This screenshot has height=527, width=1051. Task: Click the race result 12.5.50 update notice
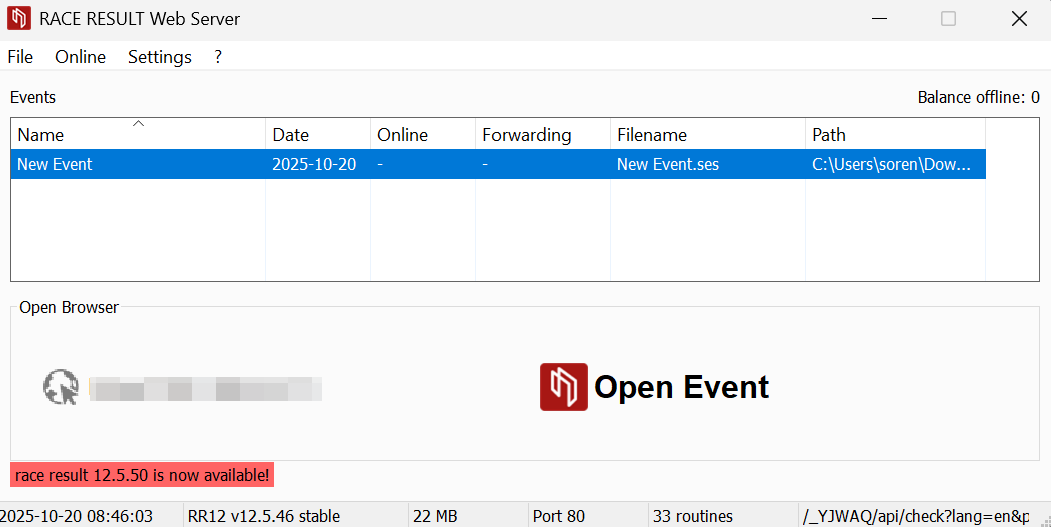coord(142,475)
